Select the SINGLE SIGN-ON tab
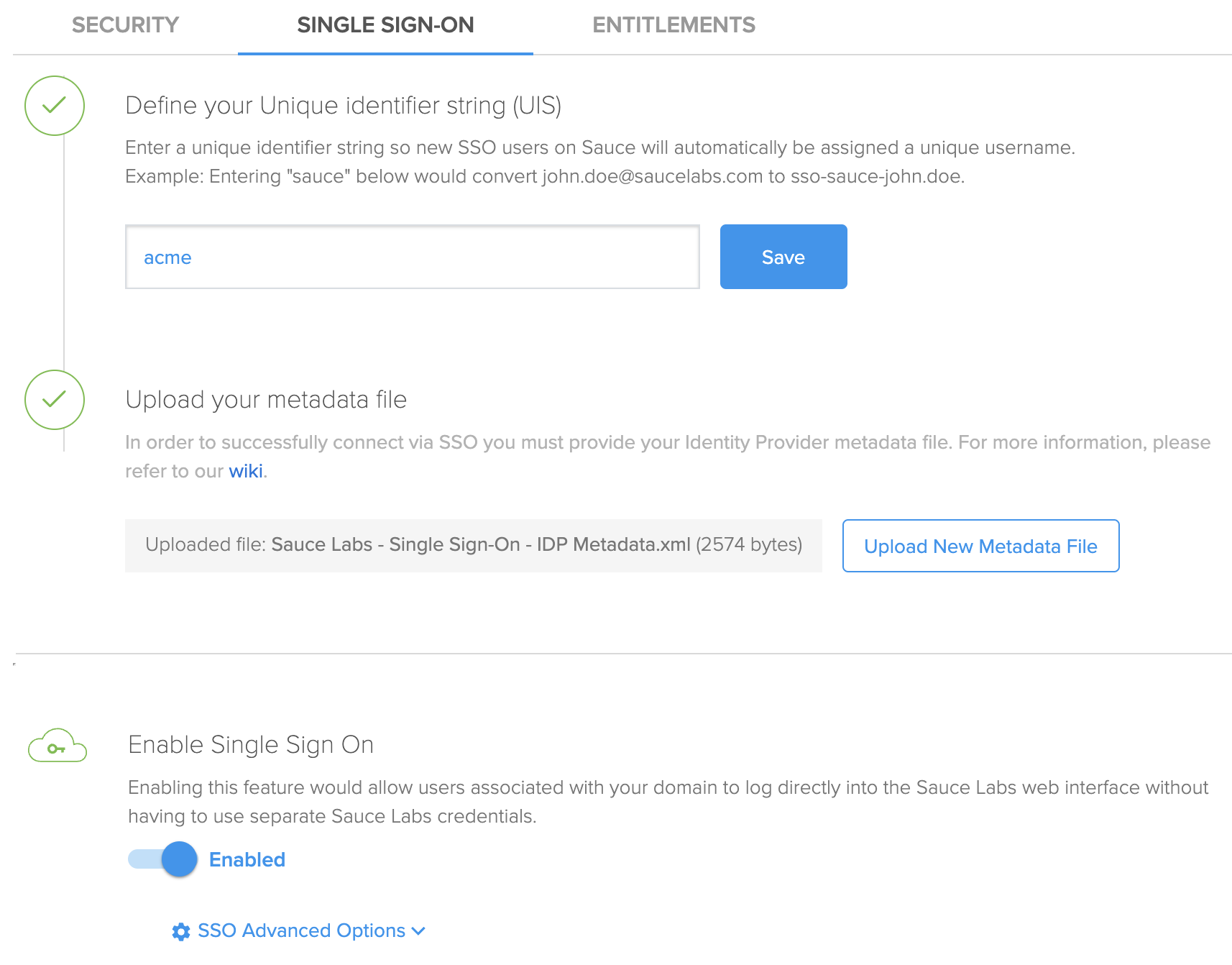This screenshot has width=1232, height=965. 385,24
